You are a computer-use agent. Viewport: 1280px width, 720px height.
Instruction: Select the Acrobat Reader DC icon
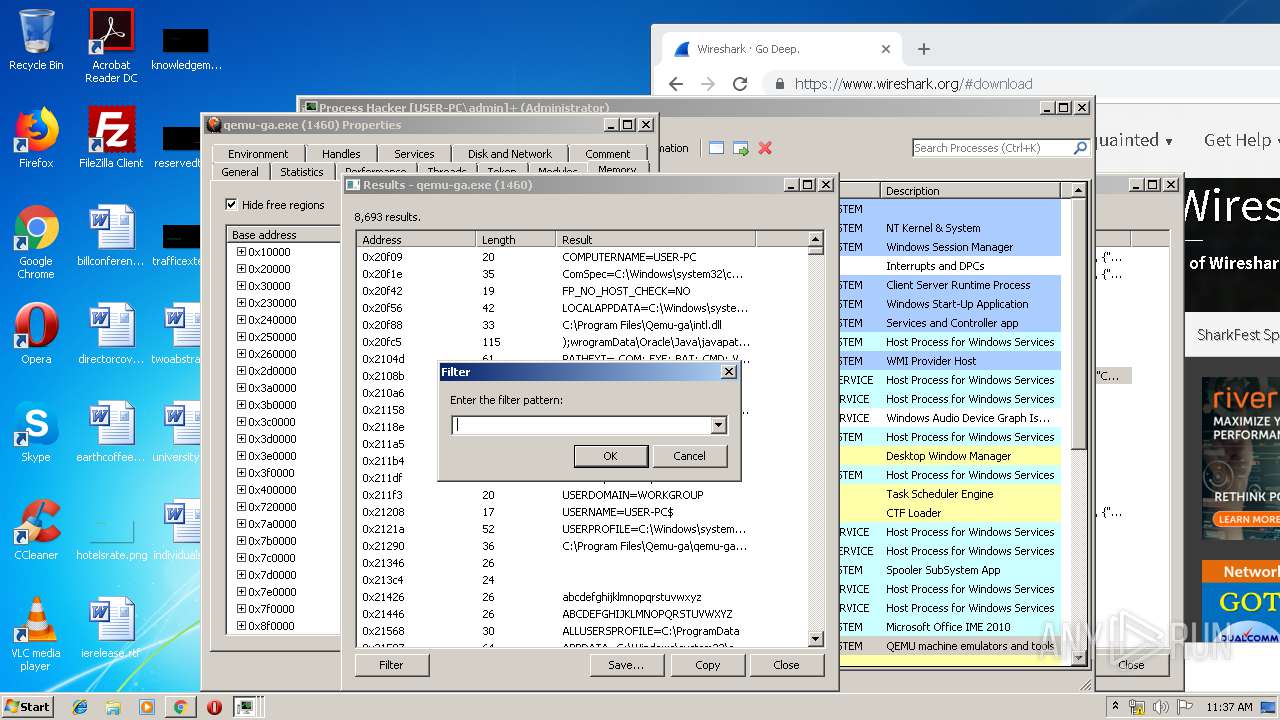[111, 46]
